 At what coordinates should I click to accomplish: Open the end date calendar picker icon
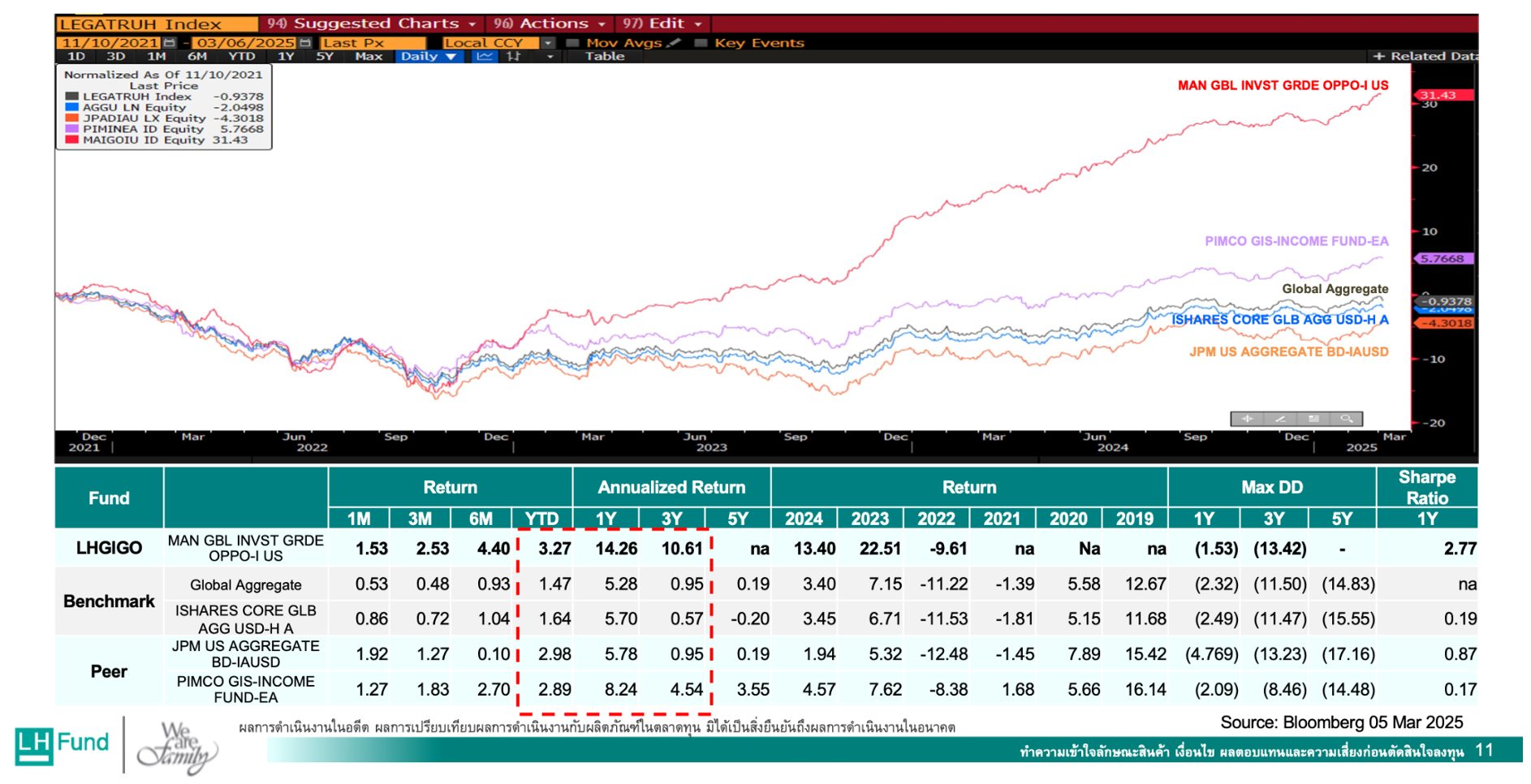click(304, 42)
